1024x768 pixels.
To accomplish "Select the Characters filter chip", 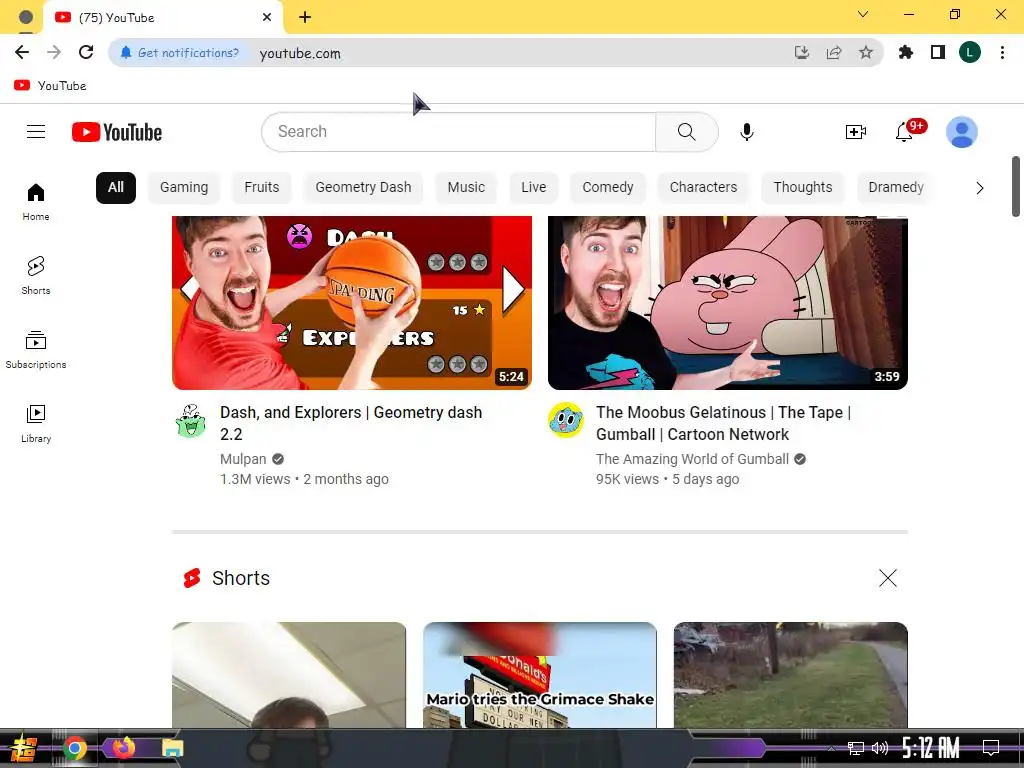I will tap(703, 187).
